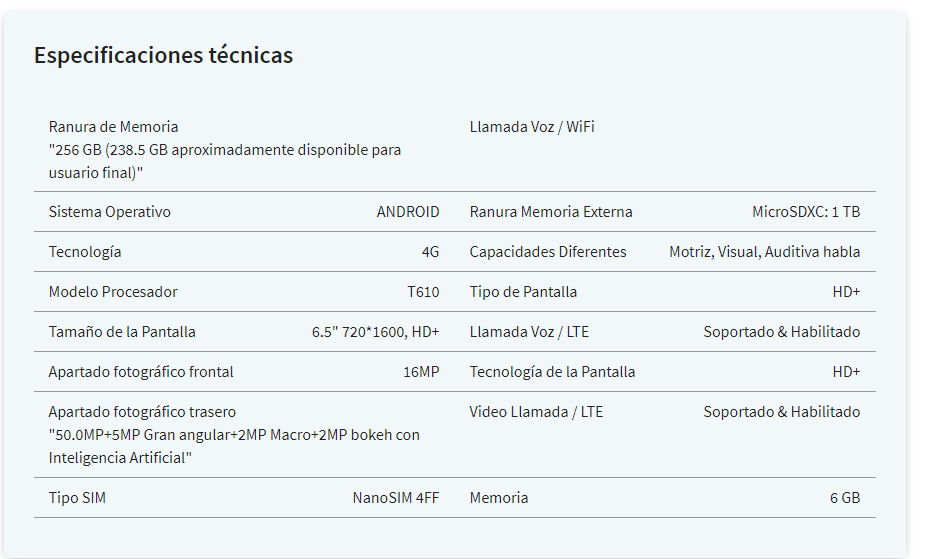Image resolution: width=928 pixels, height=559 pixels.
Task: Click Motriz, Visual, Auditiva habla text
Action: click(765, 252)
